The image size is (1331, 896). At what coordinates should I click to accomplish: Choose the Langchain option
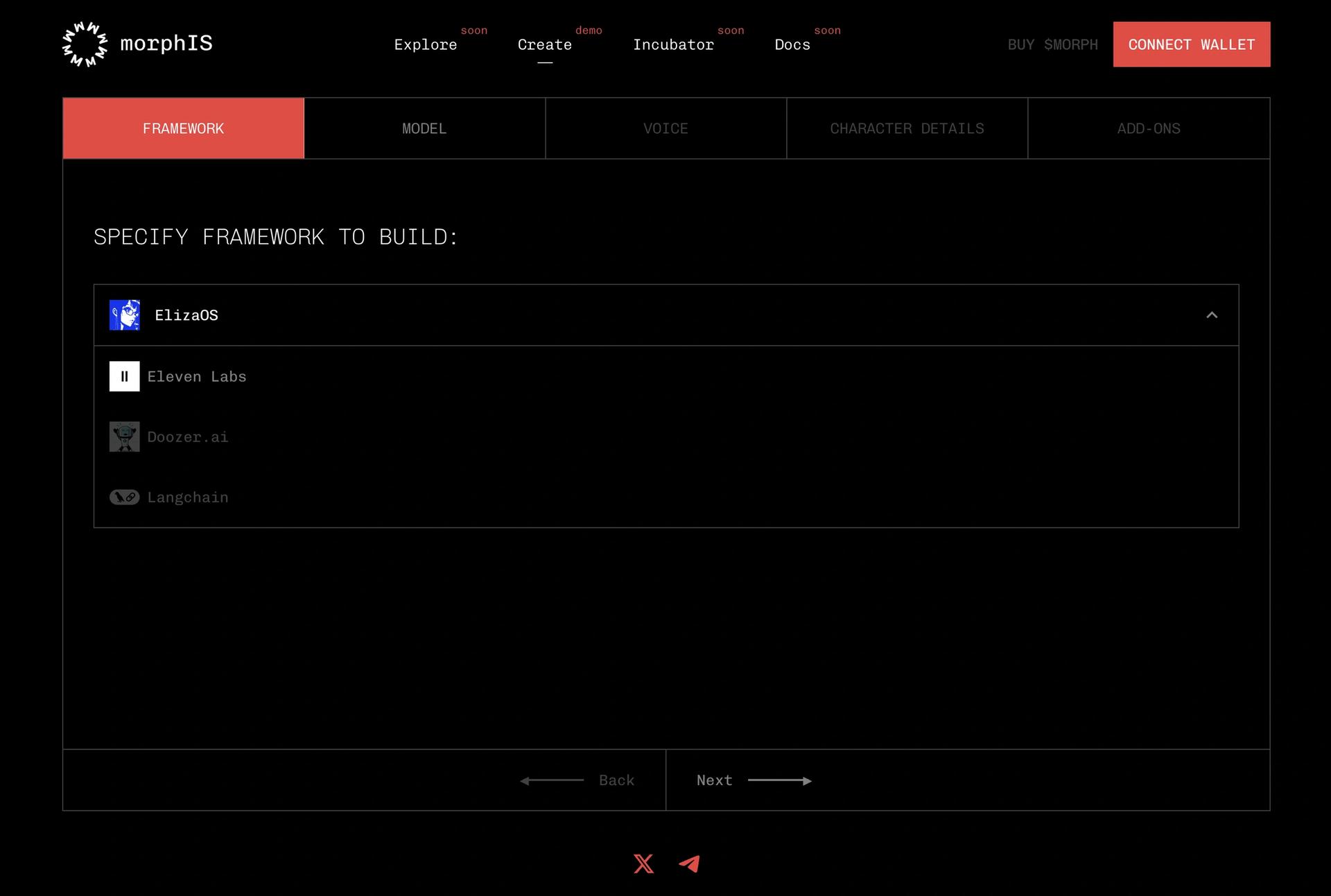(x=666, y=497)
